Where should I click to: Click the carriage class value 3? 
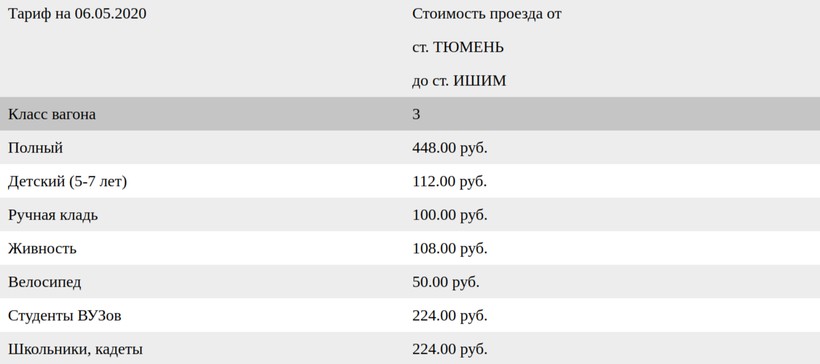[x=416, y=114]
